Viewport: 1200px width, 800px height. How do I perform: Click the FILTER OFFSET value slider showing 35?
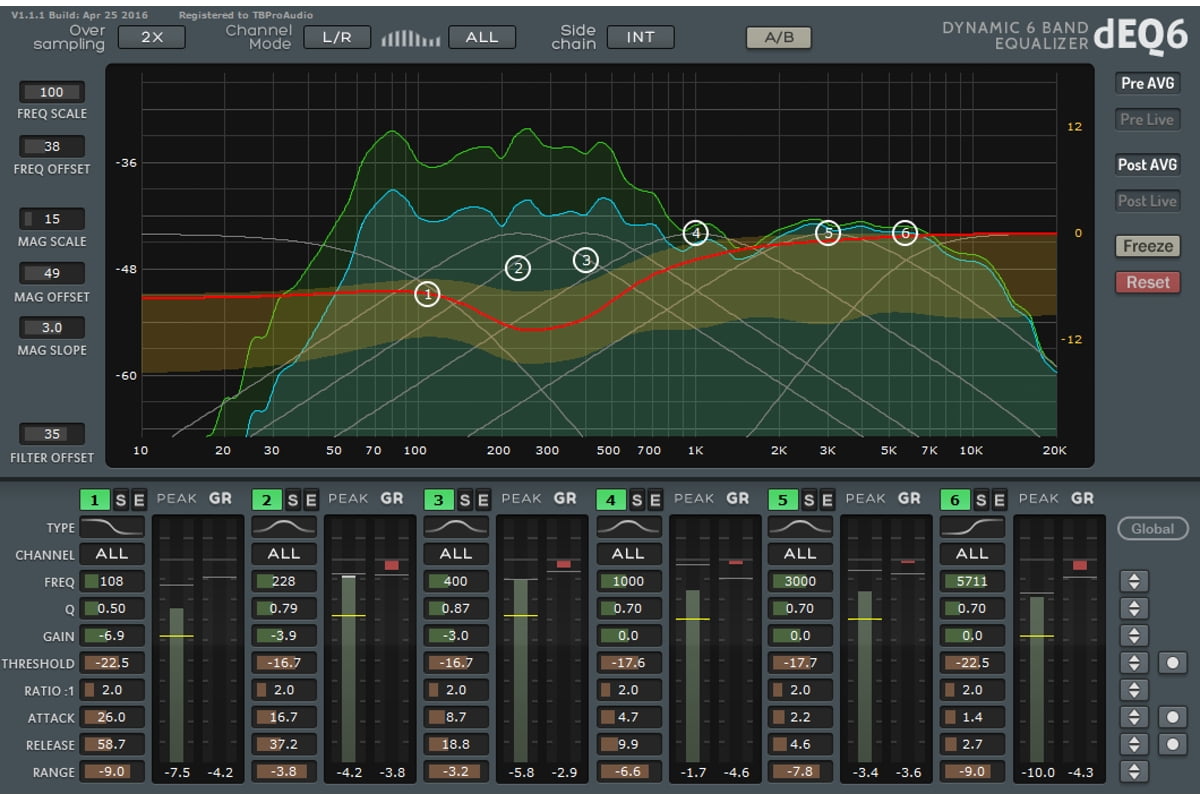[52, 434]
